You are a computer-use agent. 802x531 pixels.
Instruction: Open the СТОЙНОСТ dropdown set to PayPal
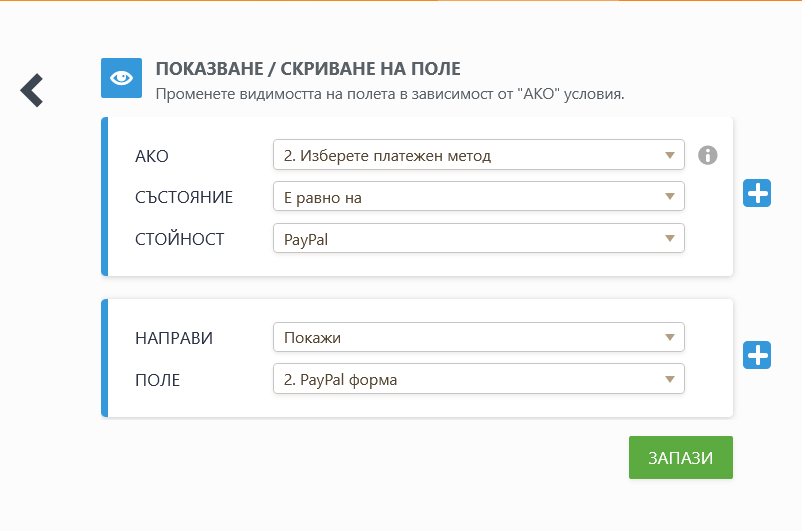478,239
